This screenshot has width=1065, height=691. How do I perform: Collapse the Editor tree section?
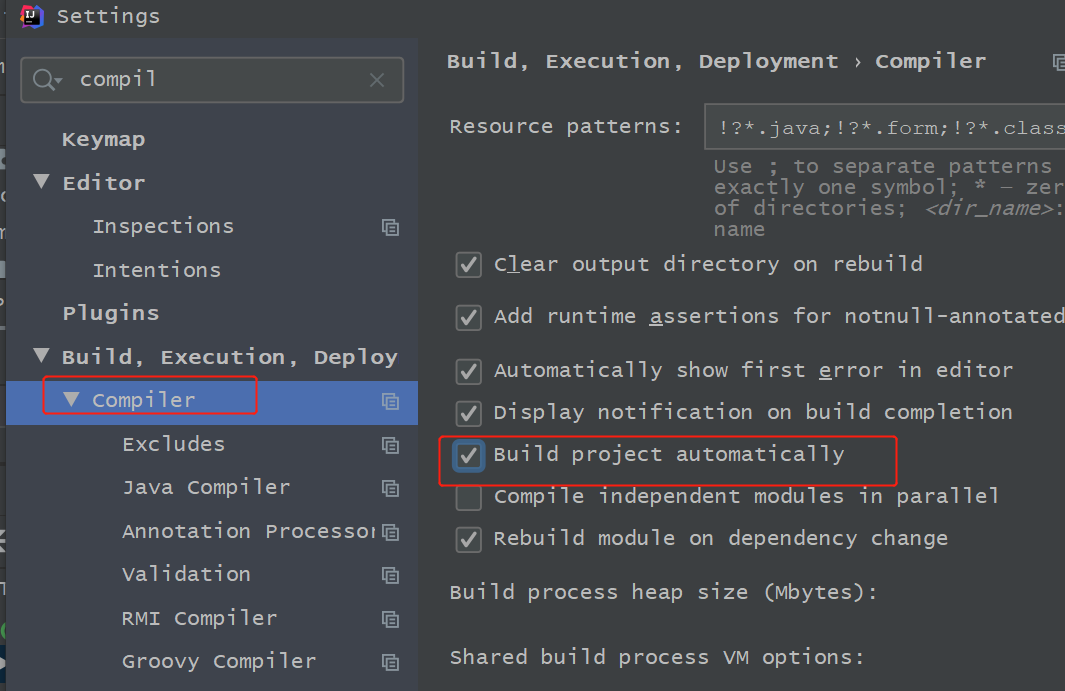coord(41,183)
